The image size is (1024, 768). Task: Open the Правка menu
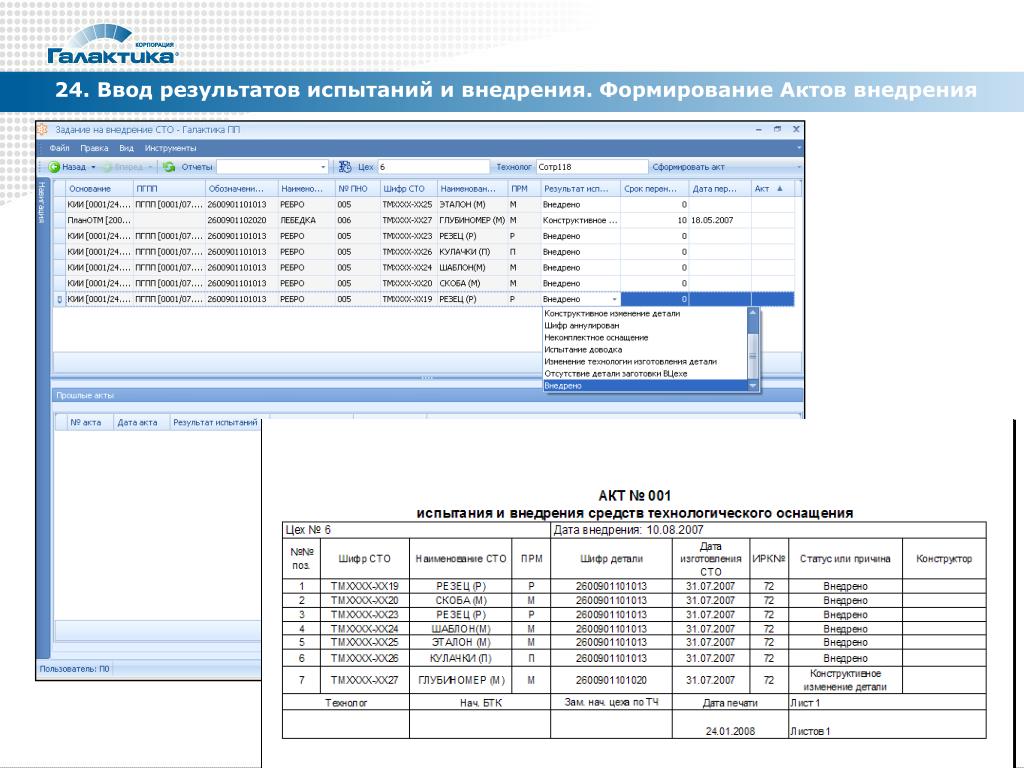click(x=94, y=148)
